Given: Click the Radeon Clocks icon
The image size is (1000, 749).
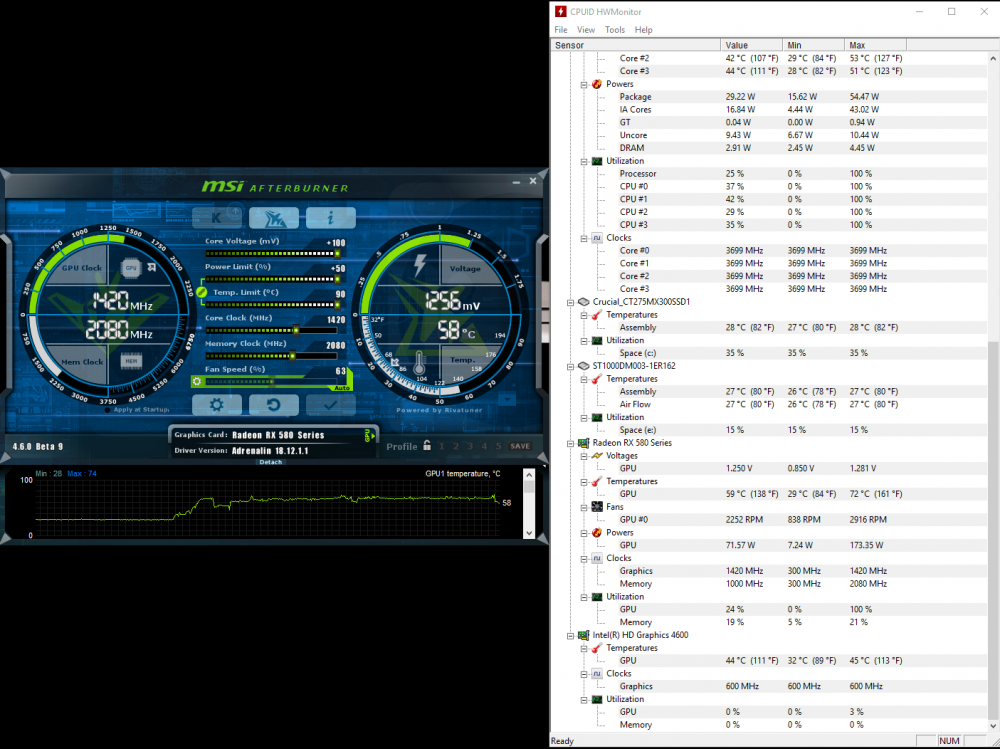Looking at the screenshot, I should 597,558.
